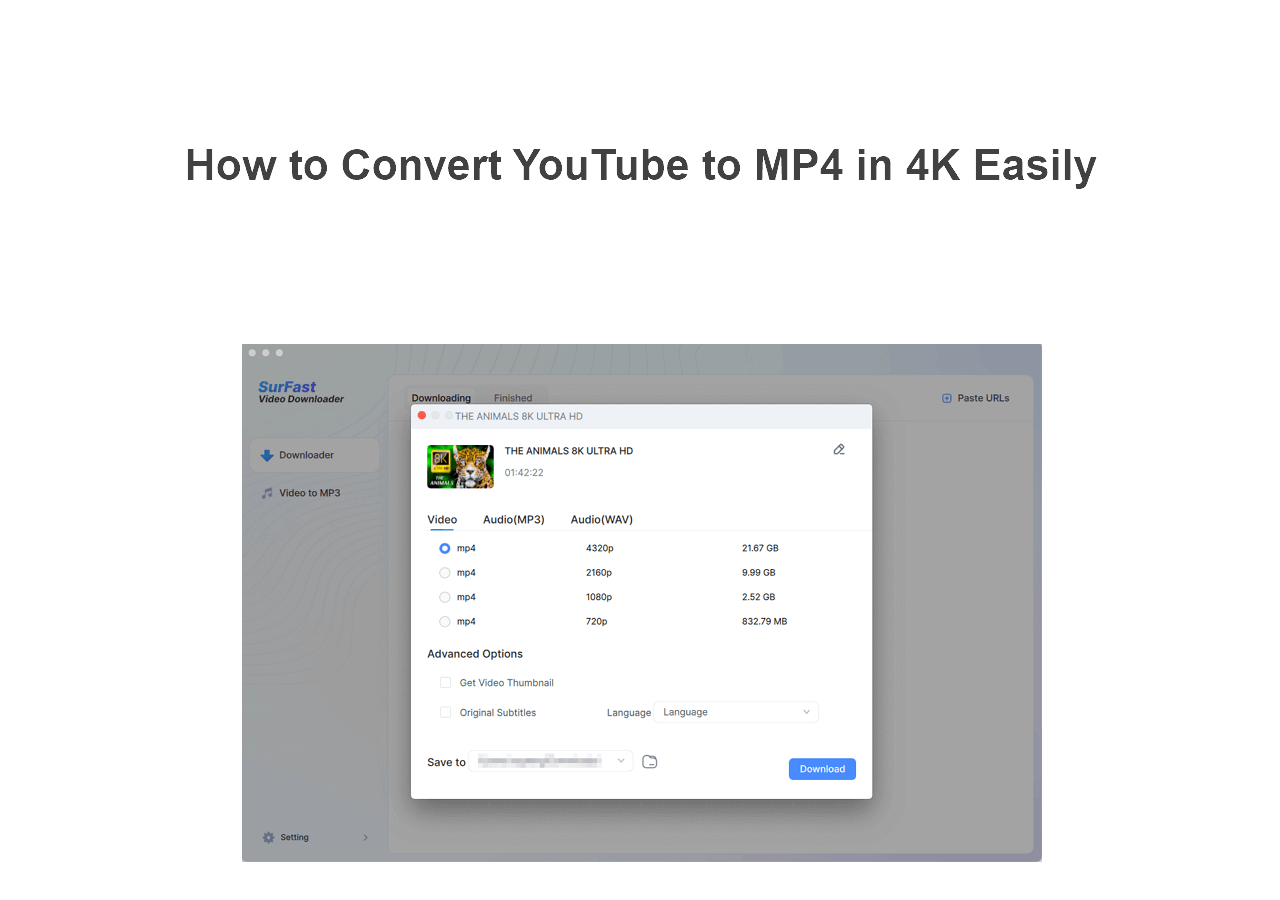Click the 01:42:22 duration text
1280x900 pixels.
pyautogui.click(x=524, y=473)
